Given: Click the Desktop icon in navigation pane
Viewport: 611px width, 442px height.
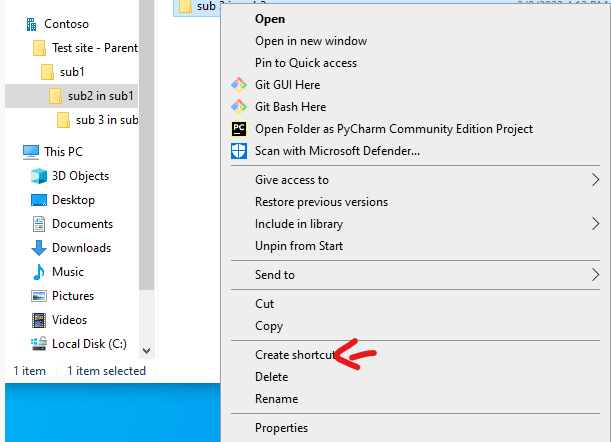Looking at the screenshot, I should 39,200.
